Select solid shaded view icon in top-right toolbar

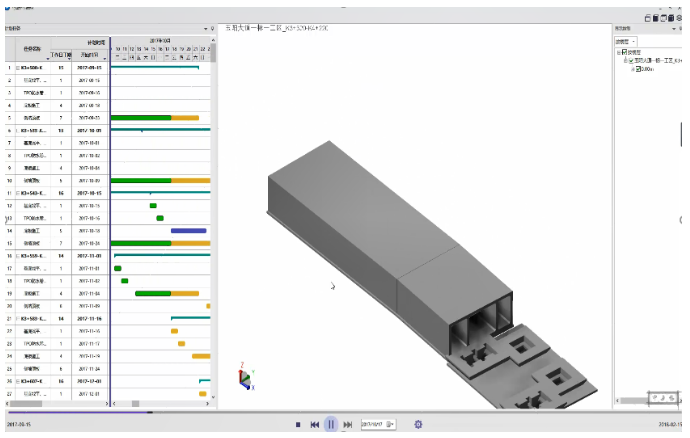click(x=656, y=18)
